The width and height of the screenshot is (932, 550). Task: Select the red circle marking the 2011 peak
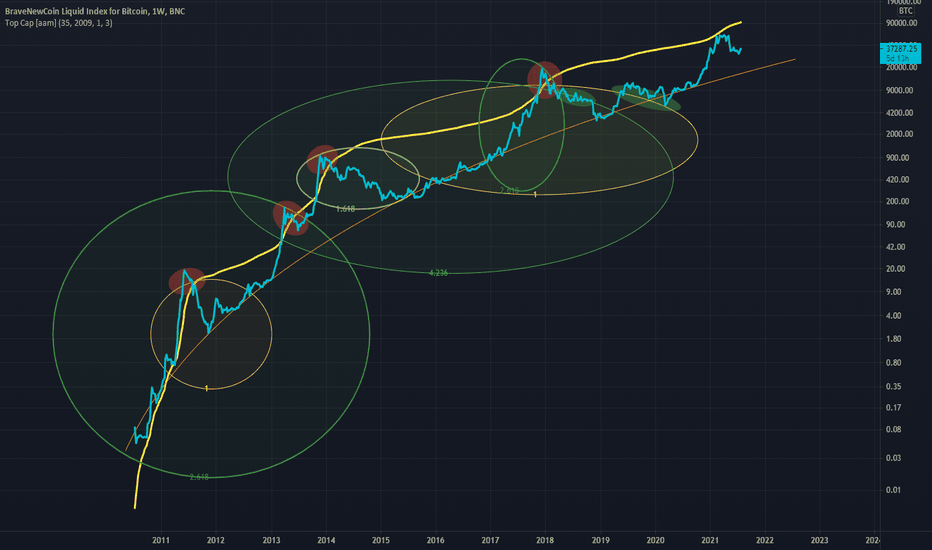click(x=187, y=281)
